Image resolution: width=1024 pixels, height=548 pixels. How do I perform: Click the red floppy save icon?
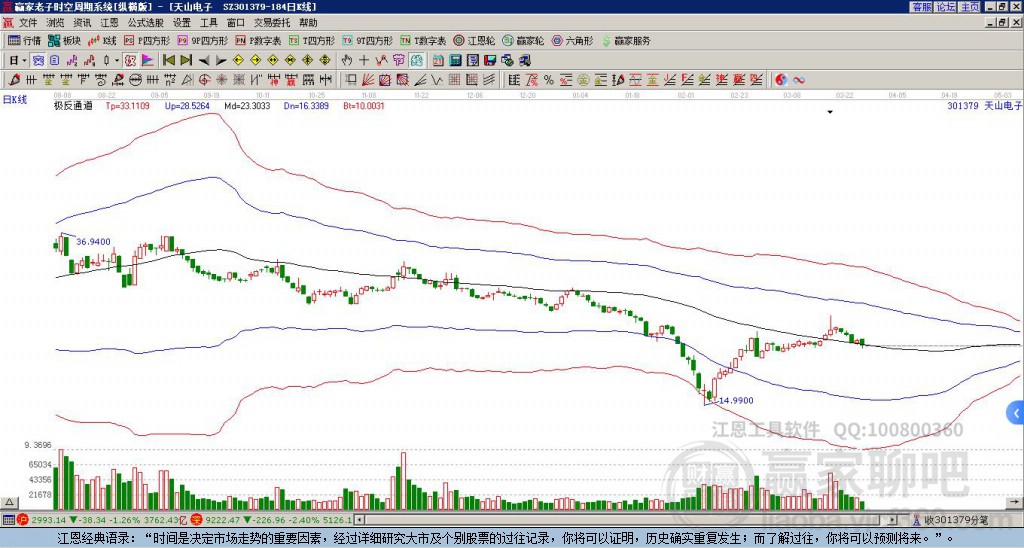point(490,61)
